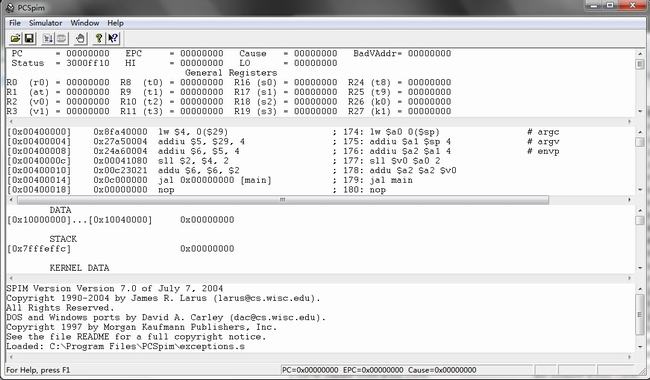Click the yellow question mark Help icon

click(x=99, y=39)
